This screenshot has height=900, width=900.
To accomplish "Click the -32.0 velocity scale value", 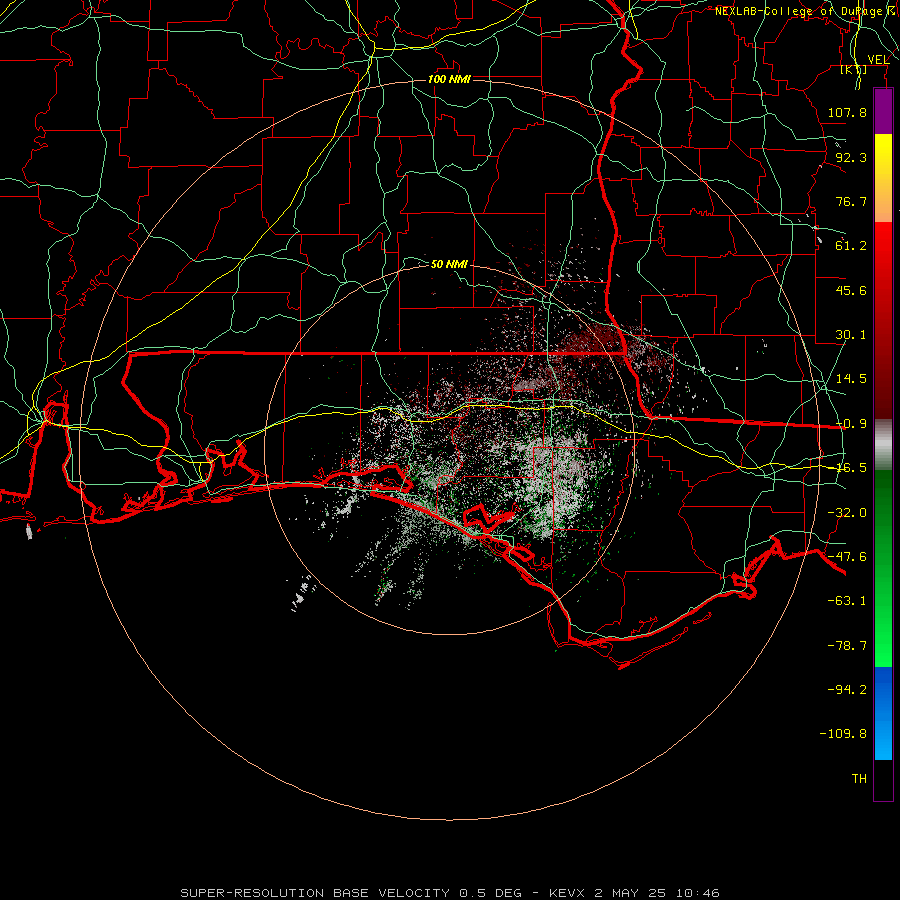I will [x=847, y=513].
